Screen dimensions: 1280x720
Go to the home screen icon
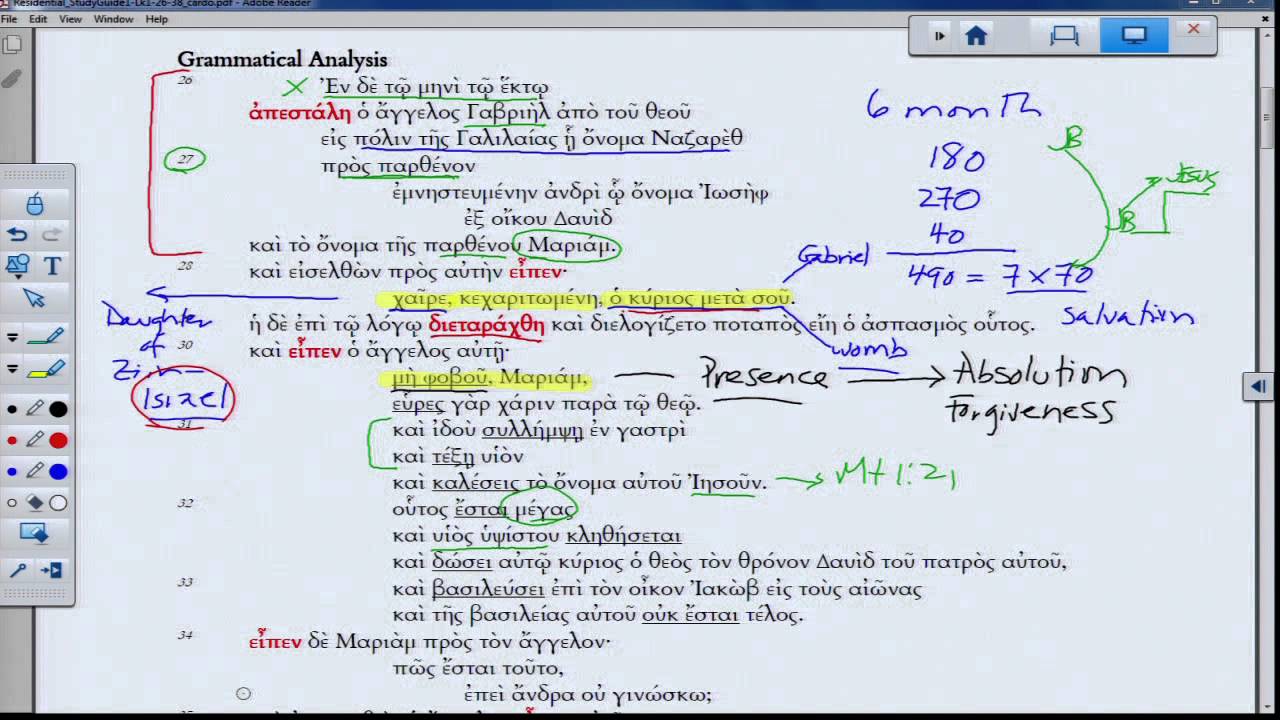click(976, 36)
